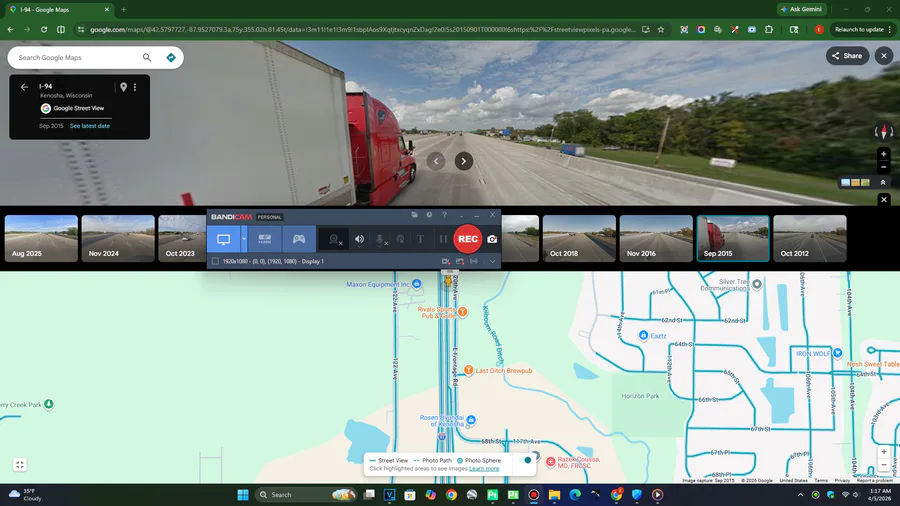Select Oct 2018 Street View thumbnail
Viewport: 900px width, 506px height.
coord(579,239)
